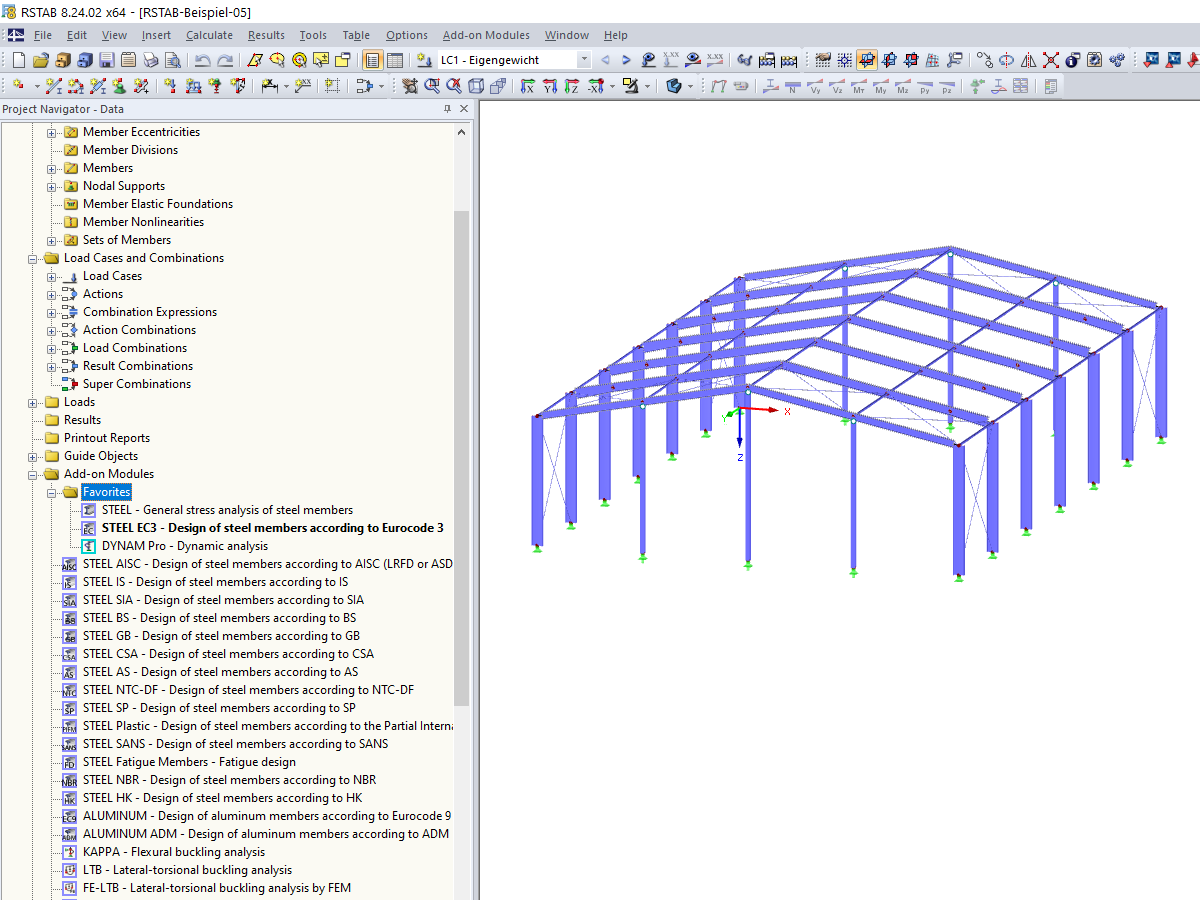Expand the Nodal Supports tree node

tap(52, 186)
